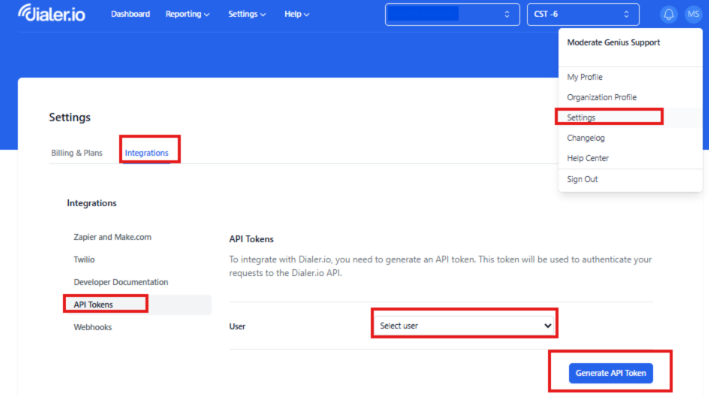Switch to Billing & Plans tab
The width and height of the screenshot is (709, 397).
[77, 153]
